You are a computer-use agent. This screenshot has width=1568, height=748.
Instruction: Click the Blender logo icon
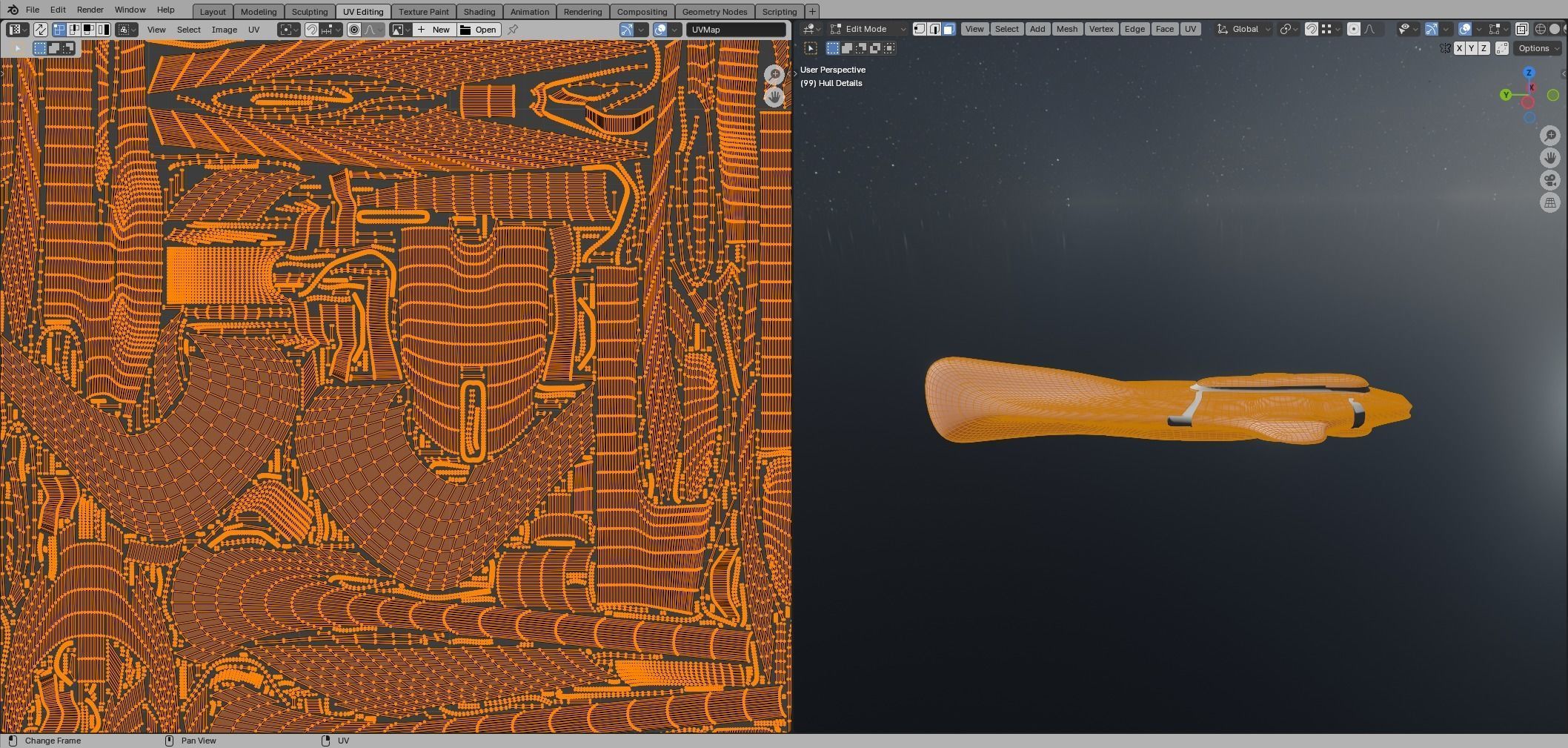(x=13, y=10)
